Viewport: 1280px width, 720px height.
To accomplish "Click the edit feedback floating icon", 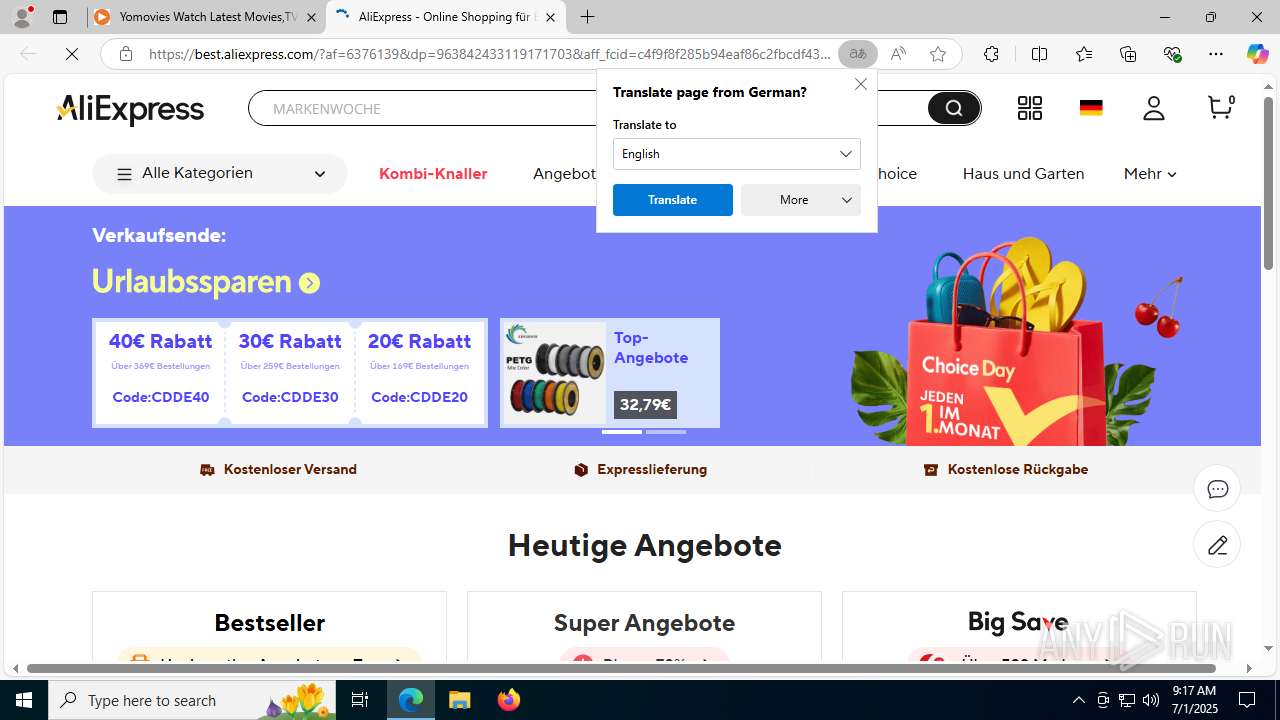I will (1217, 545).
